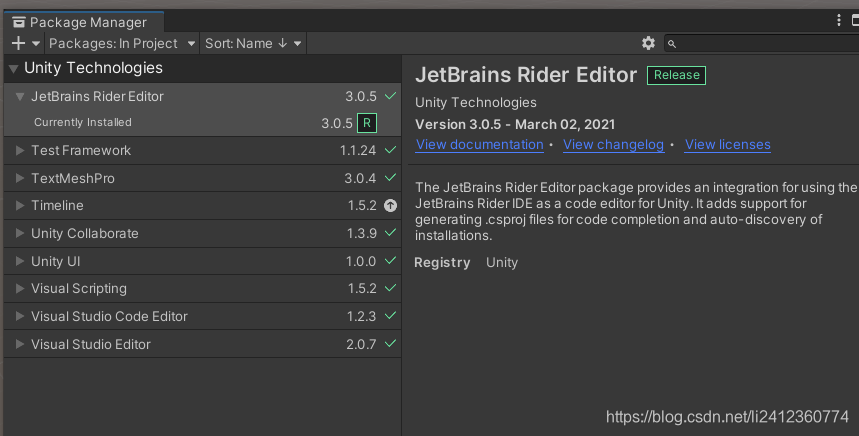
Task: Select the TextMeshPro package
Action: (202, 178)
